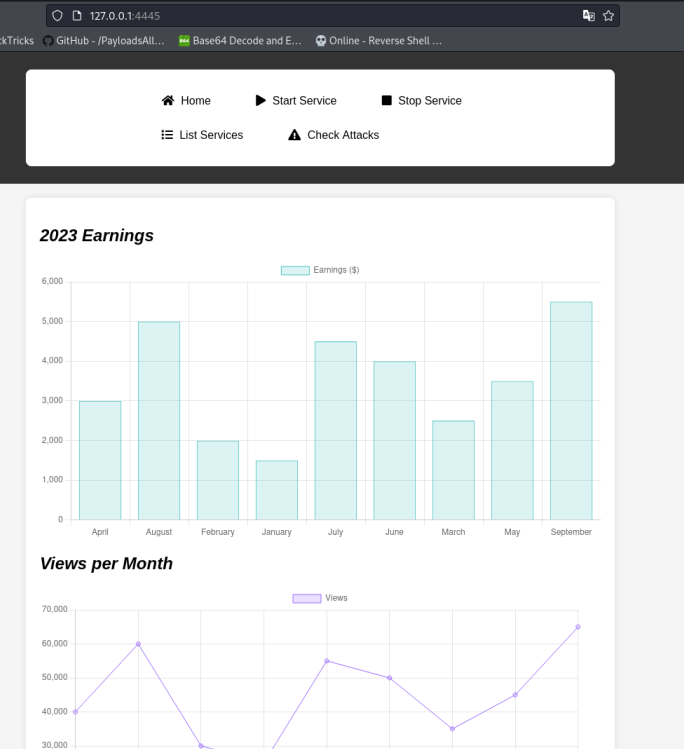This screenshot has width=684, height=749.
Task: Open Online Reverse Shell bookmark
Action: pos(378,41)
